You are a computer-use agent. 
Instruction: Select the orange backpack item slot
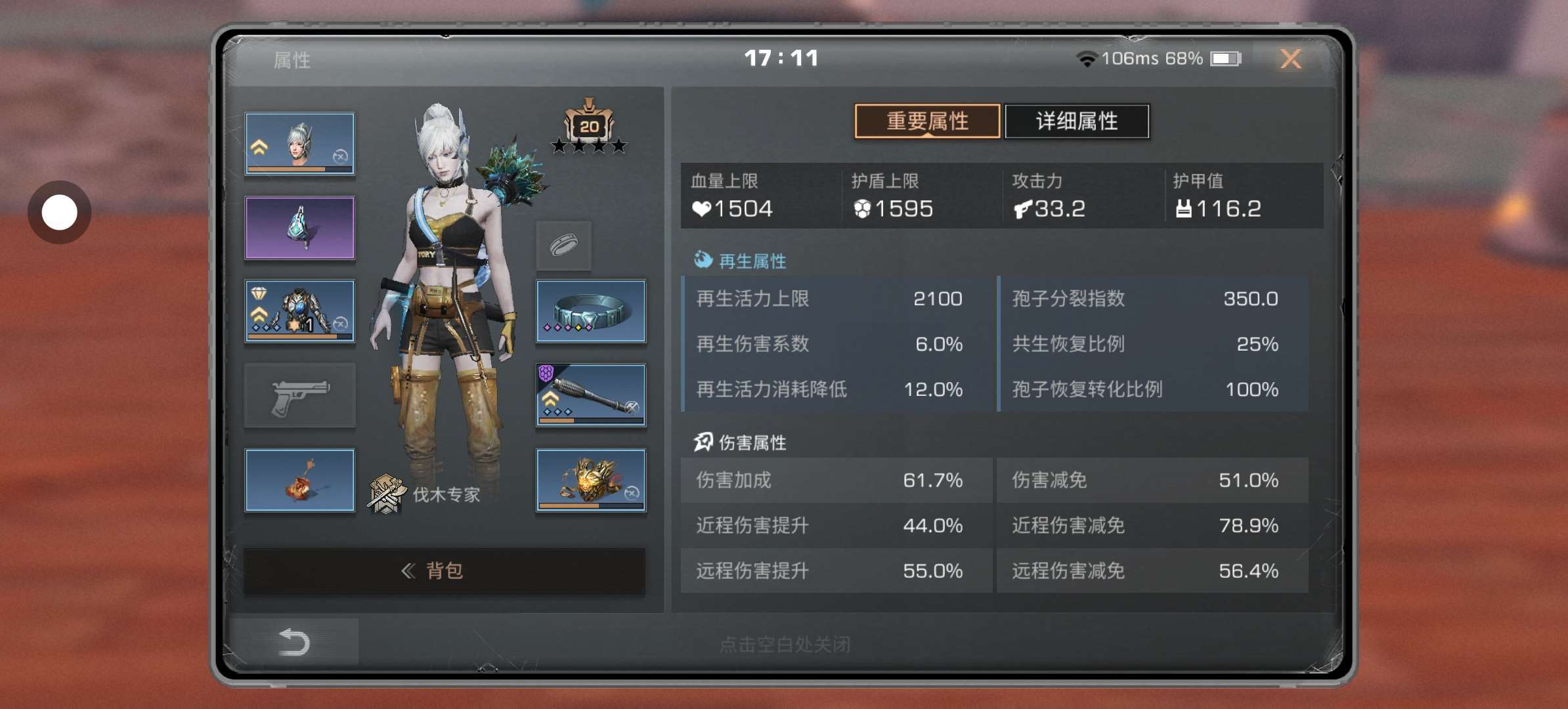(x=300, y=480)
